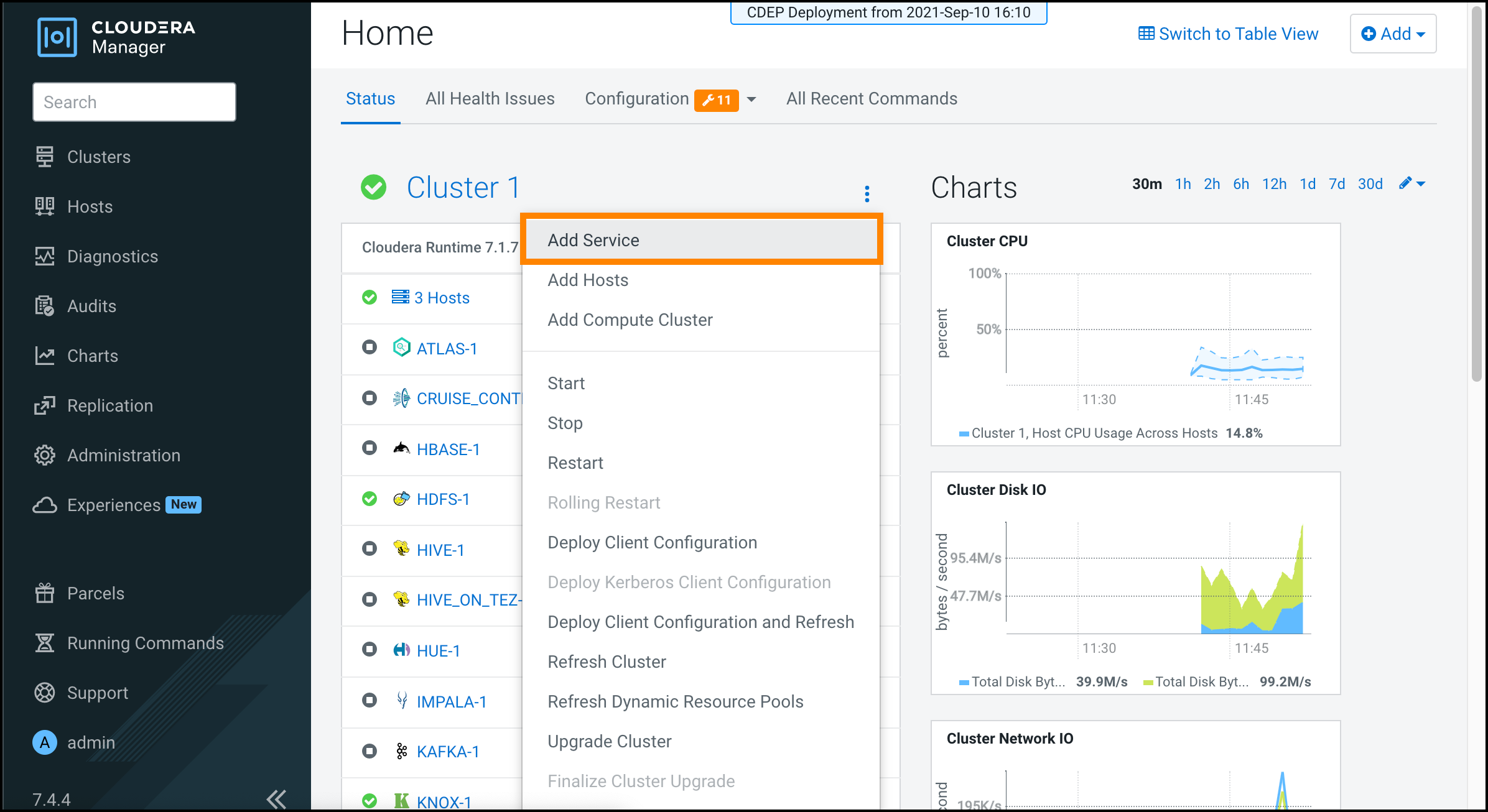
Task: Show Running Commands
Action: (x=145, y=643)
